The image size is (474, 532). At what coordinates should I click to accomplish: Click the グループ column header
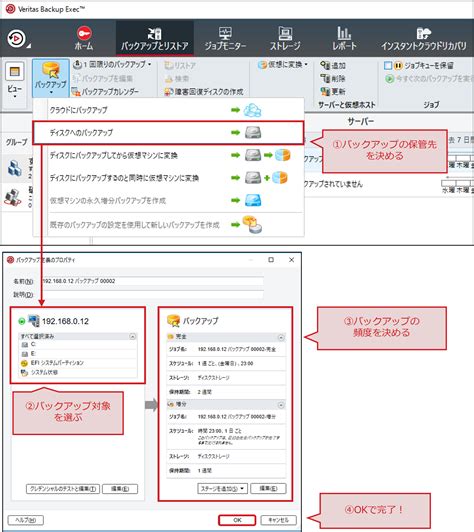(x=16, y=142)
